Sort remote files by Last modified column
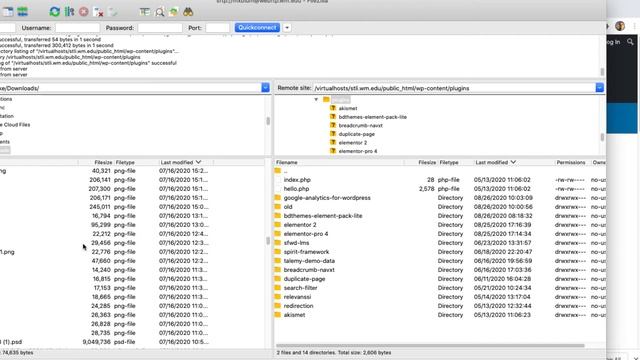The height and width of the screenshot is (360, 640). pos(513,162)
